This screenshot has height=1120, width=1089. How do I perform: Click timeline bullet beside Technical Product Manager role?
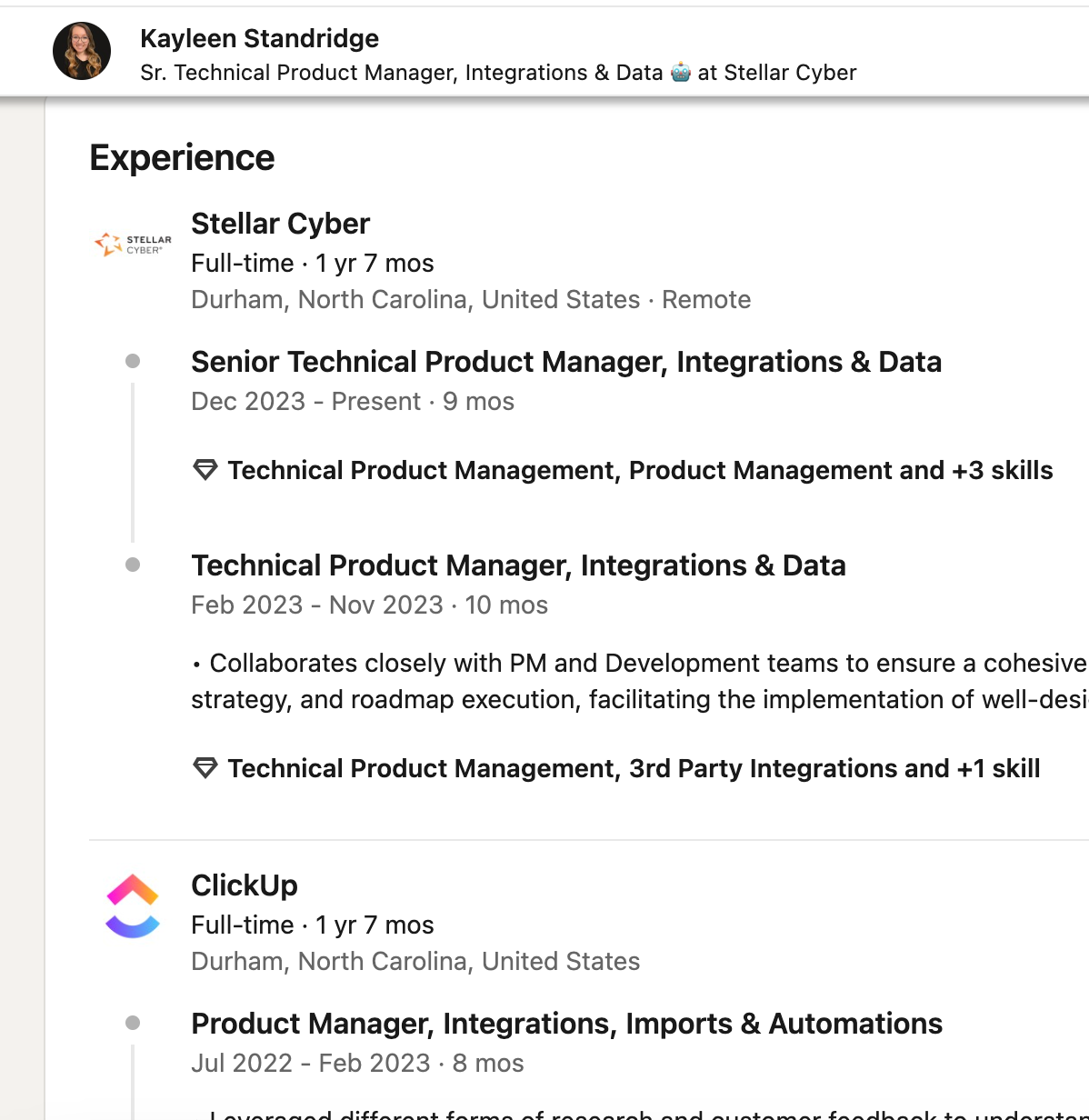coord(133,565)
